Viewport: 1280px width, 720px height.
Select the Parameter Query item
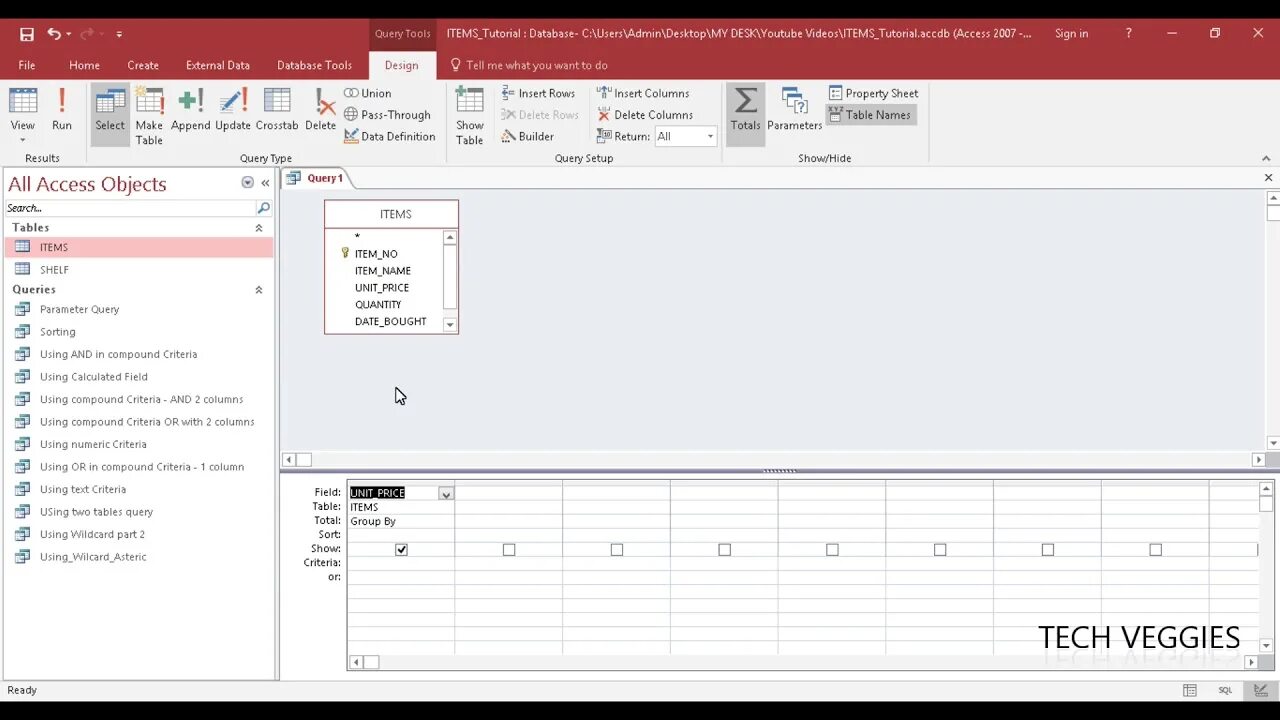point(138,310)
